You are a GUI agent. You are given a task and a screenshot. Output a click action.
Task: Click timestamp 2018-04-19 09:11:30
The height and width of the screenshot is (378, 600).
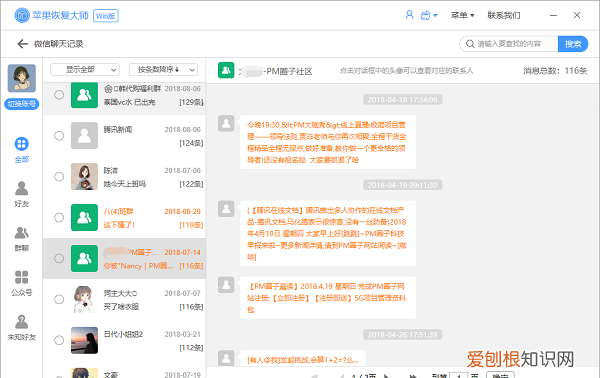click(x=403, y=185)
